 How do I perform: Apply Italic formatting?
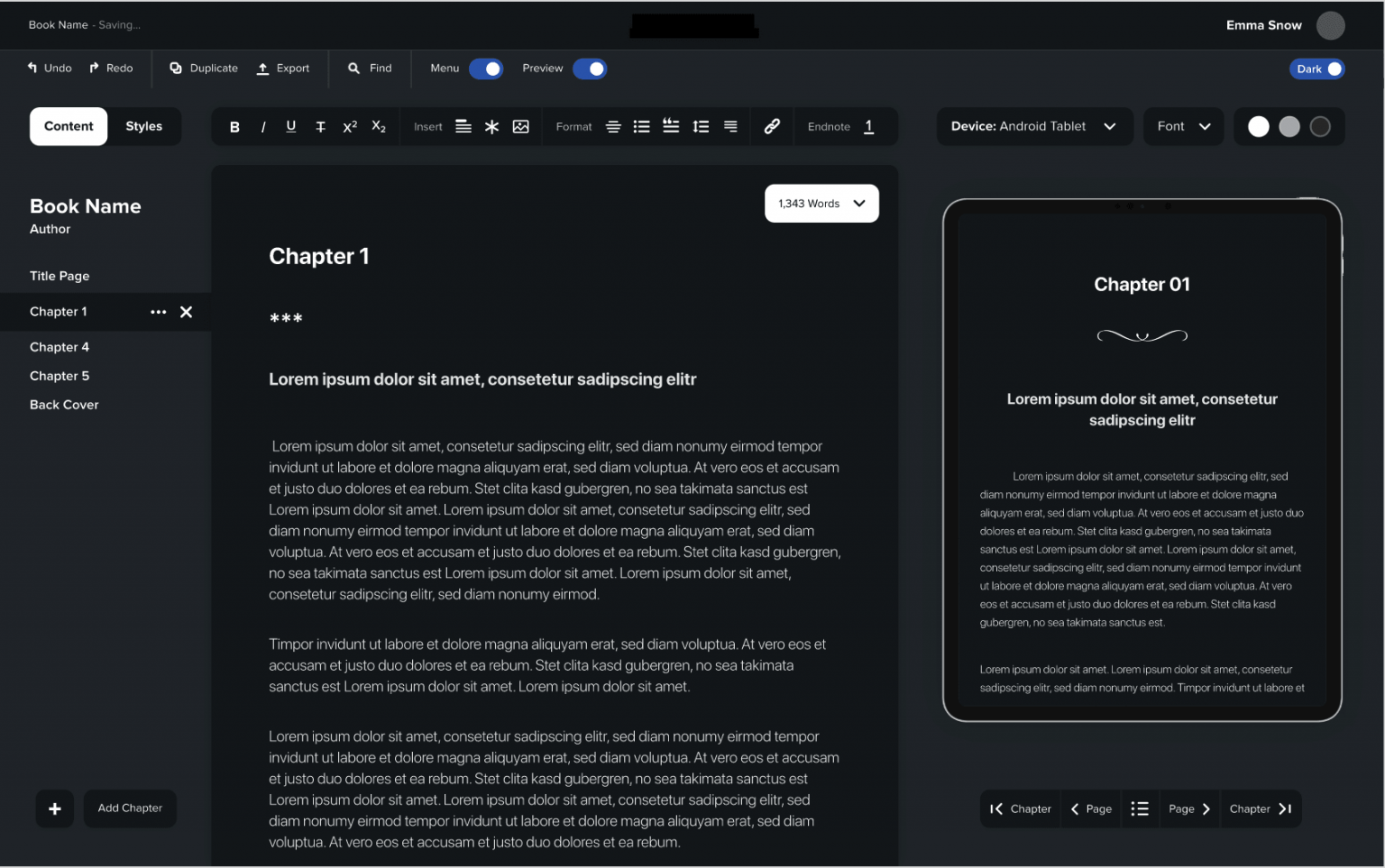click(x=262, y=126)
